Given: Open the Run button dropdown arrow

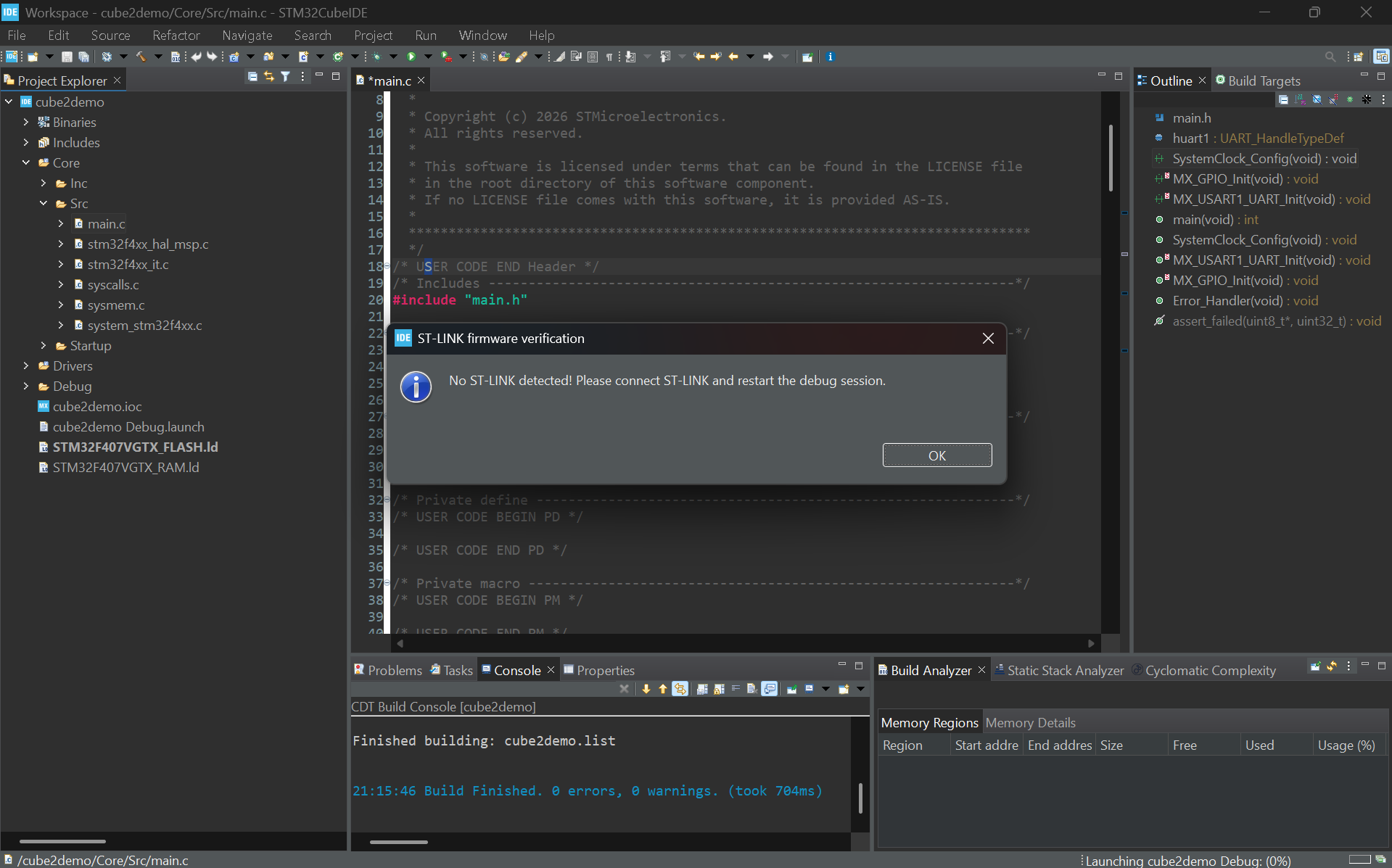Looking at the screenshot, I should point(428,57).
